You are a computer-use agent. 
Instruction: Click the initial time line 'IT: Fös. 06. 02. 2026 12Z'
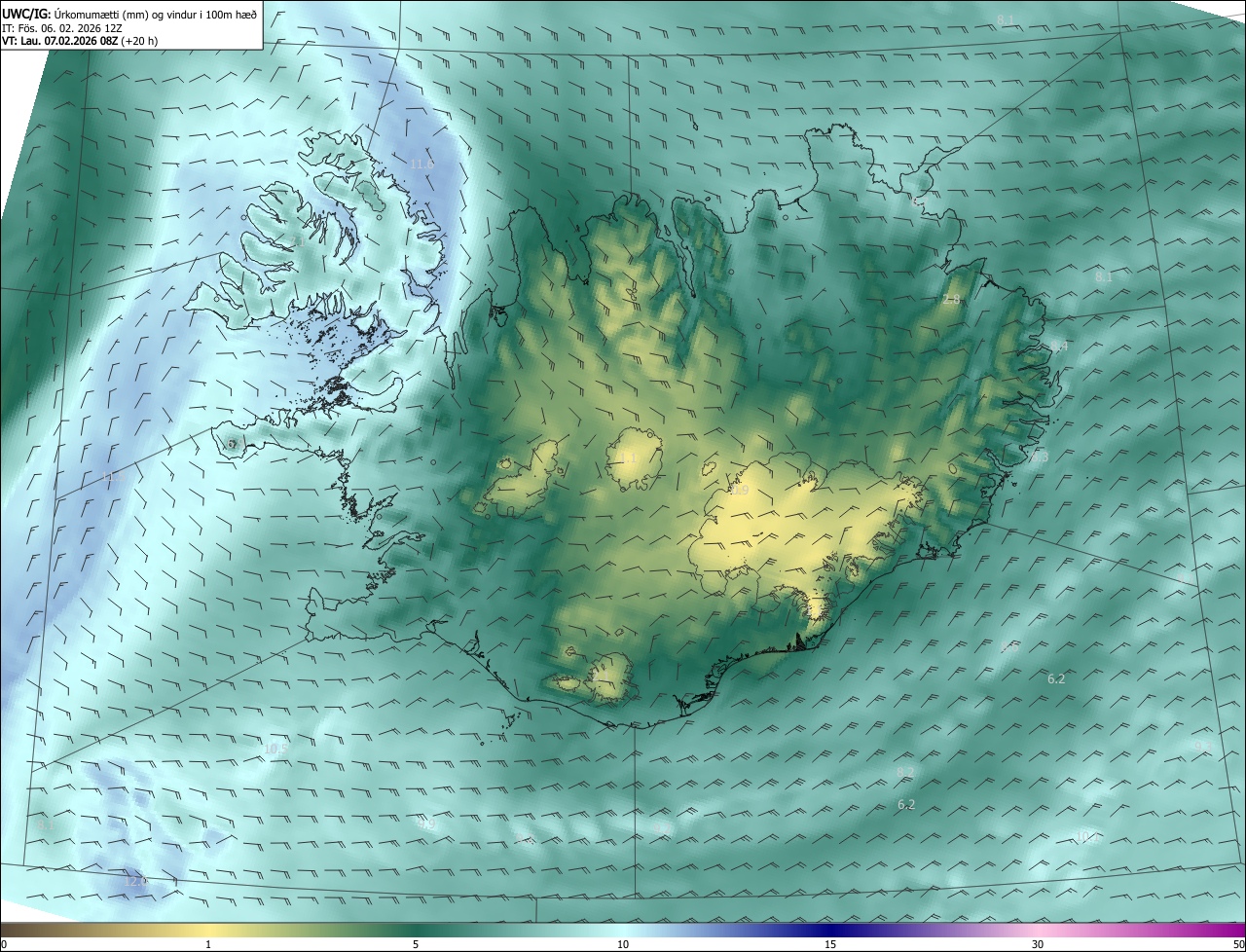62,27
